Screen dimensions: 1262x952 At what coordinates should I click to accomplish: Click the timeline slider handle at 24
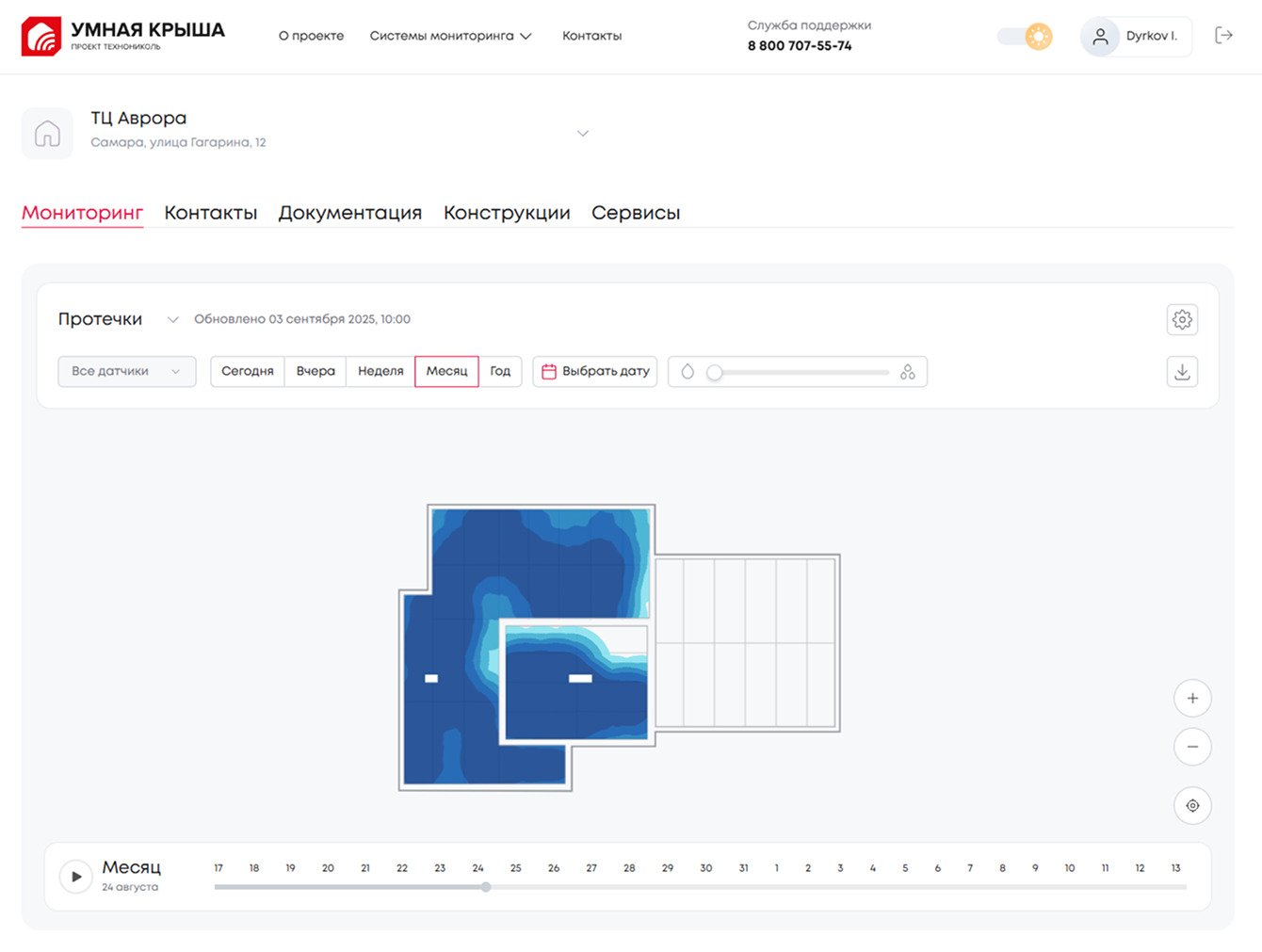[486, 887]
